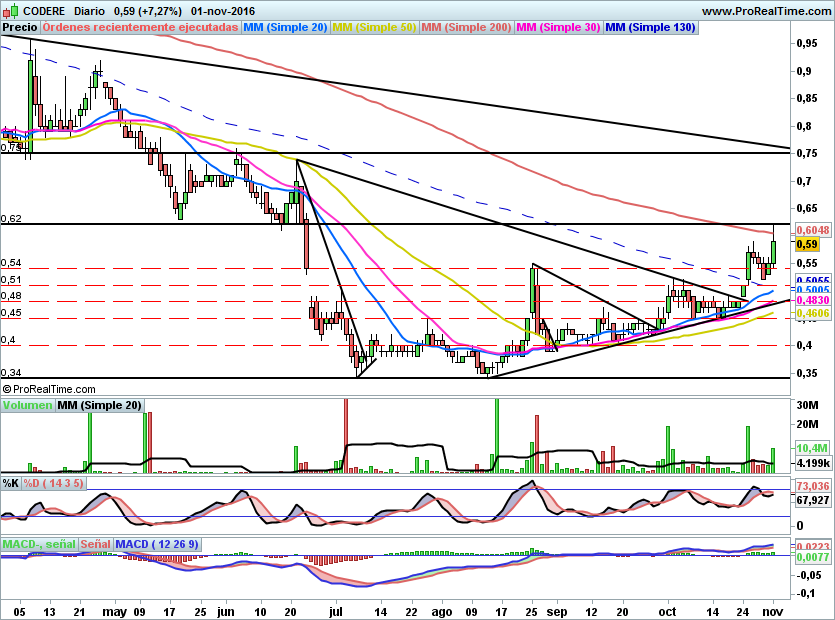The width and height of the screenshot is (835, 620).
Task: Select the MM (Simple 30) indicator label
Action: tap(558, 27)
